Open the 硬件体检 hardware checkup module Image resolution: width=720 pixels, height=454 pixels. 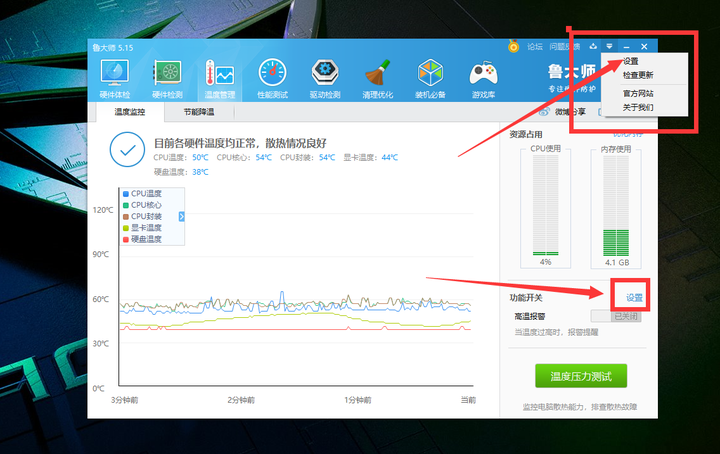tap(115, 79)
